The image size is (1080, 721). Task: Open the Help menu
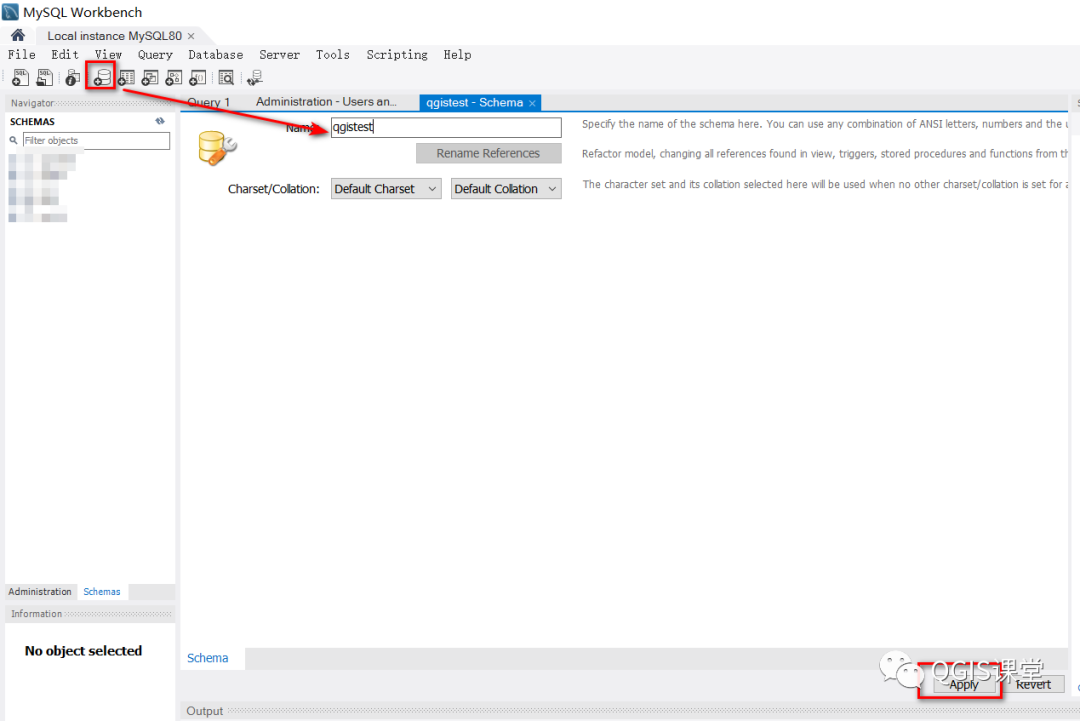click(x=457, y=54)
